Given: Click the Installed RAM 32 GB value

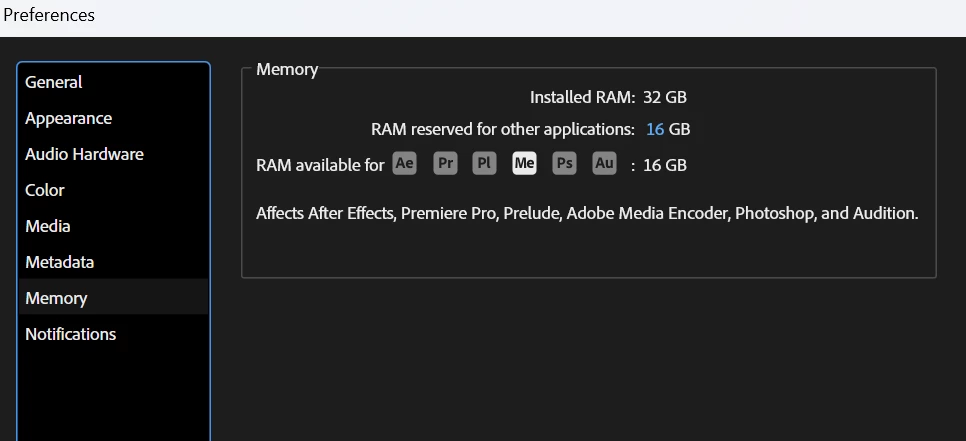Looking at the screenshot, I should [665, 97].
